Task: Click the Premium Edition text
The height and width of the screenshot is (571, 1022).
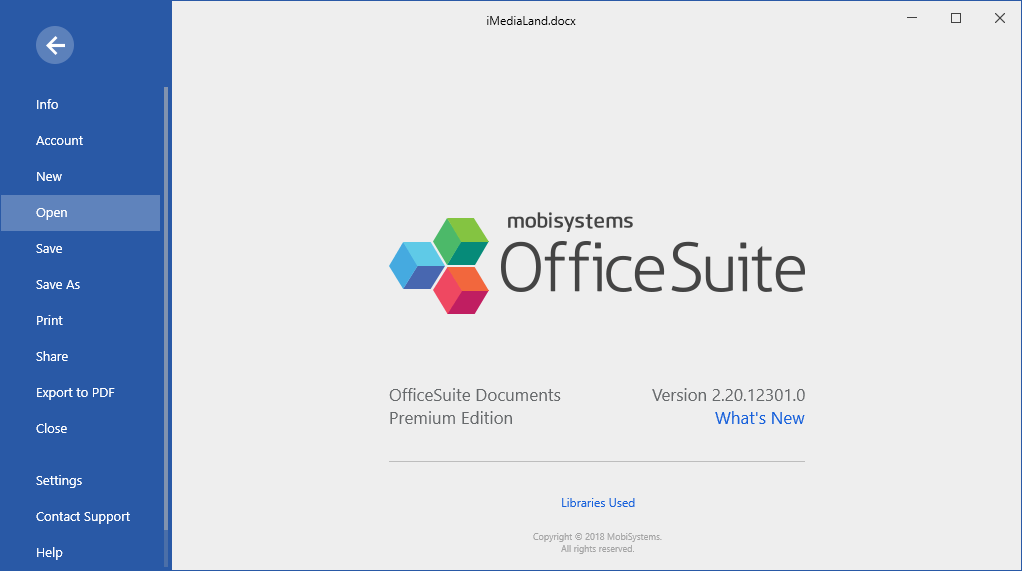Action: 450,418
